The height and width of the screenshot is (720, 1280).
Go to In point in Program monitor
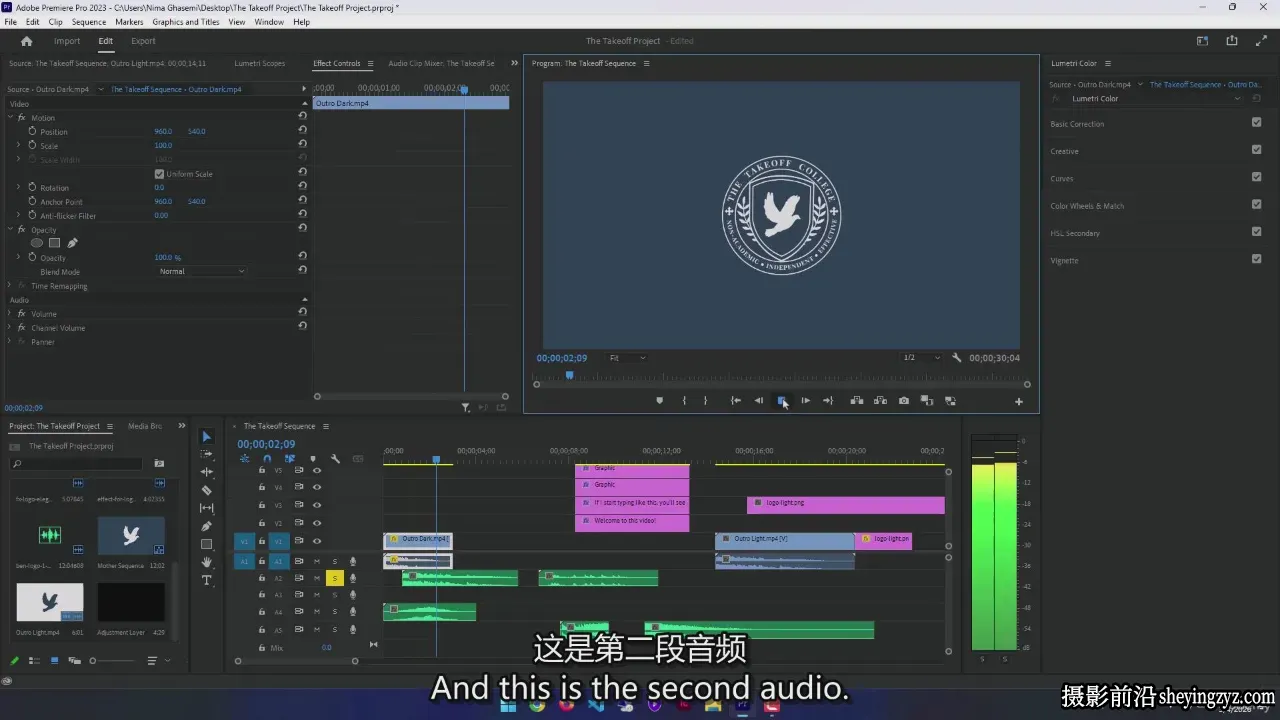point(736,401)
